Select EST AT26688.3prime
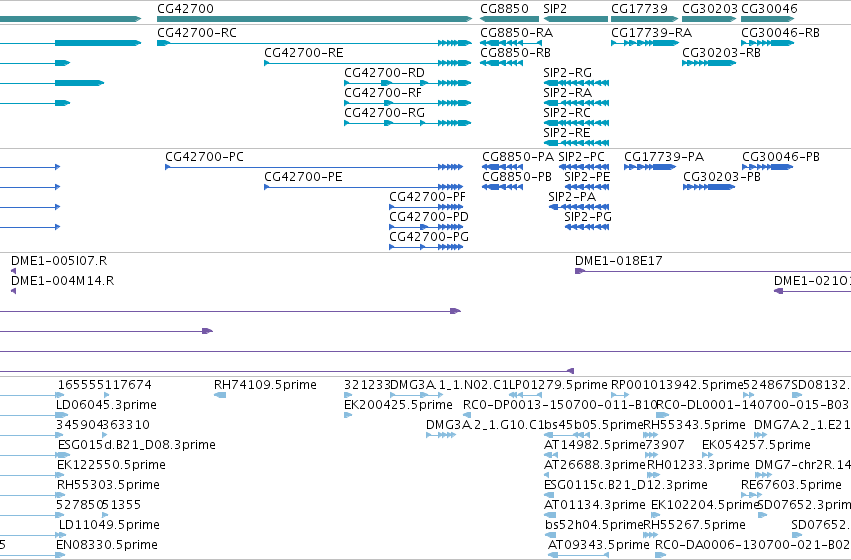 [546, 475]
